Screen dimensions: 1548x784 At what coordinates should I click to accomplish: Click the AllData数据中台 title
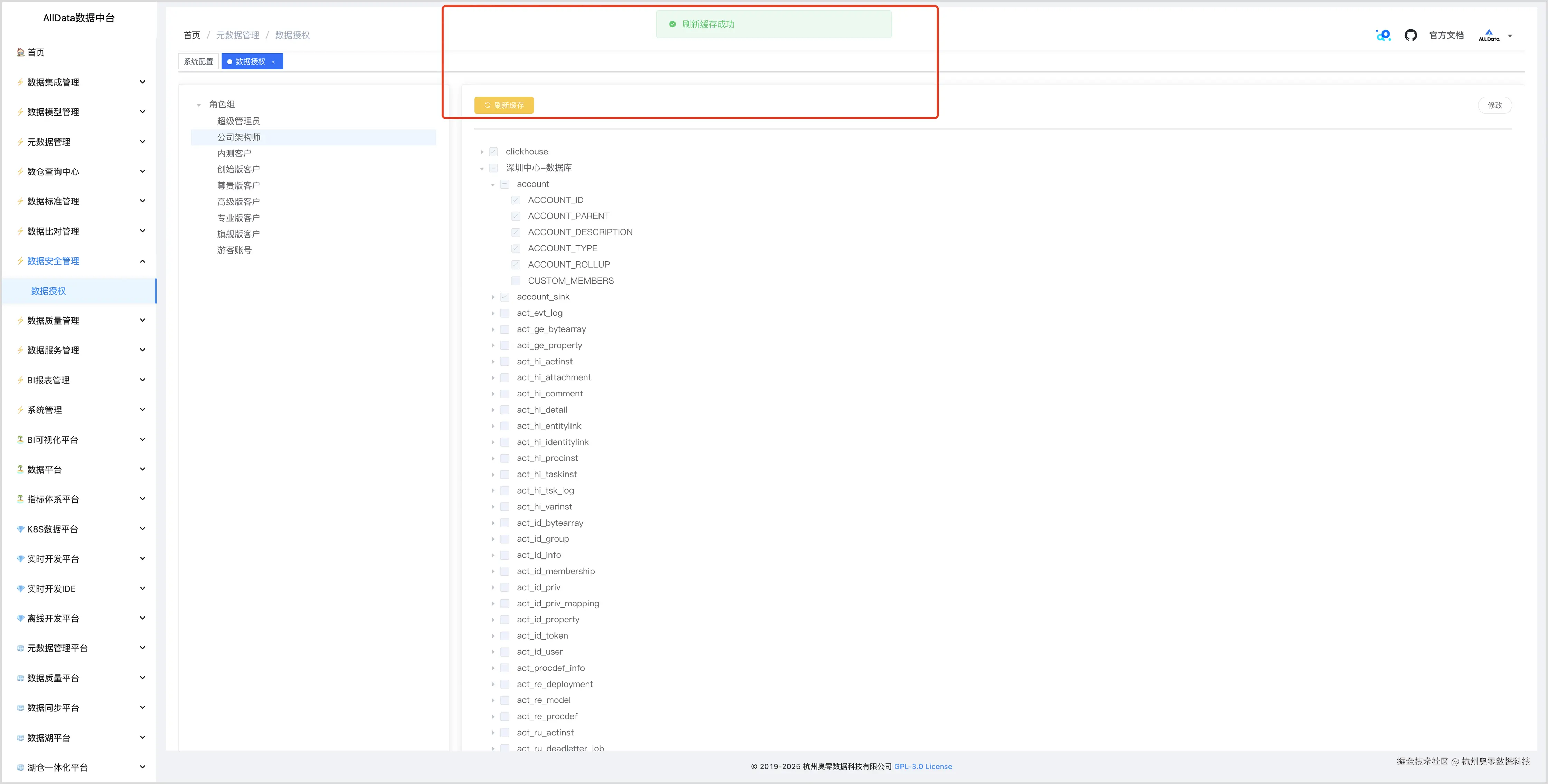point(79,18)
